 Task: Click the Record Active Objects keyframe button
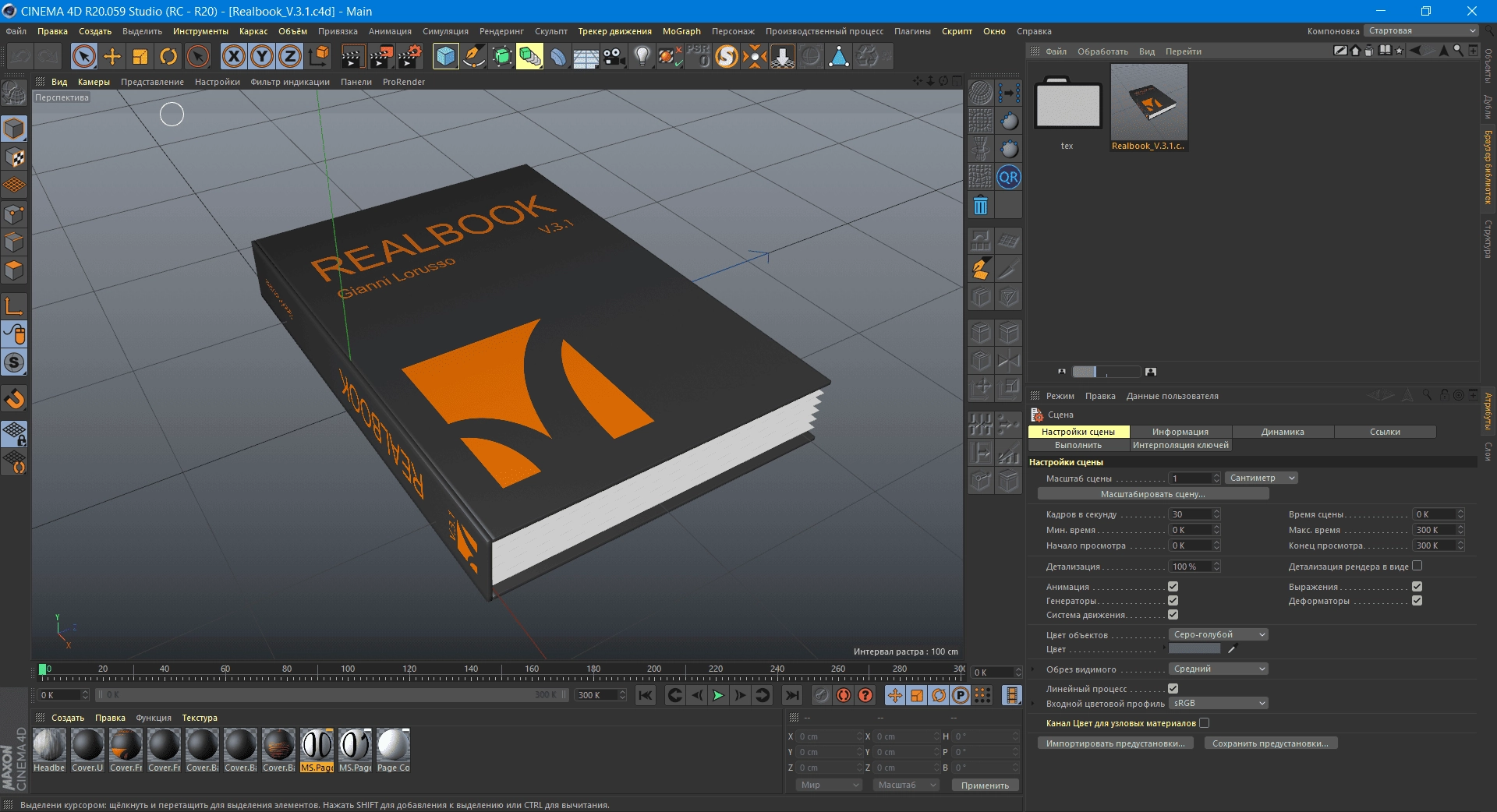click(822, 695)
